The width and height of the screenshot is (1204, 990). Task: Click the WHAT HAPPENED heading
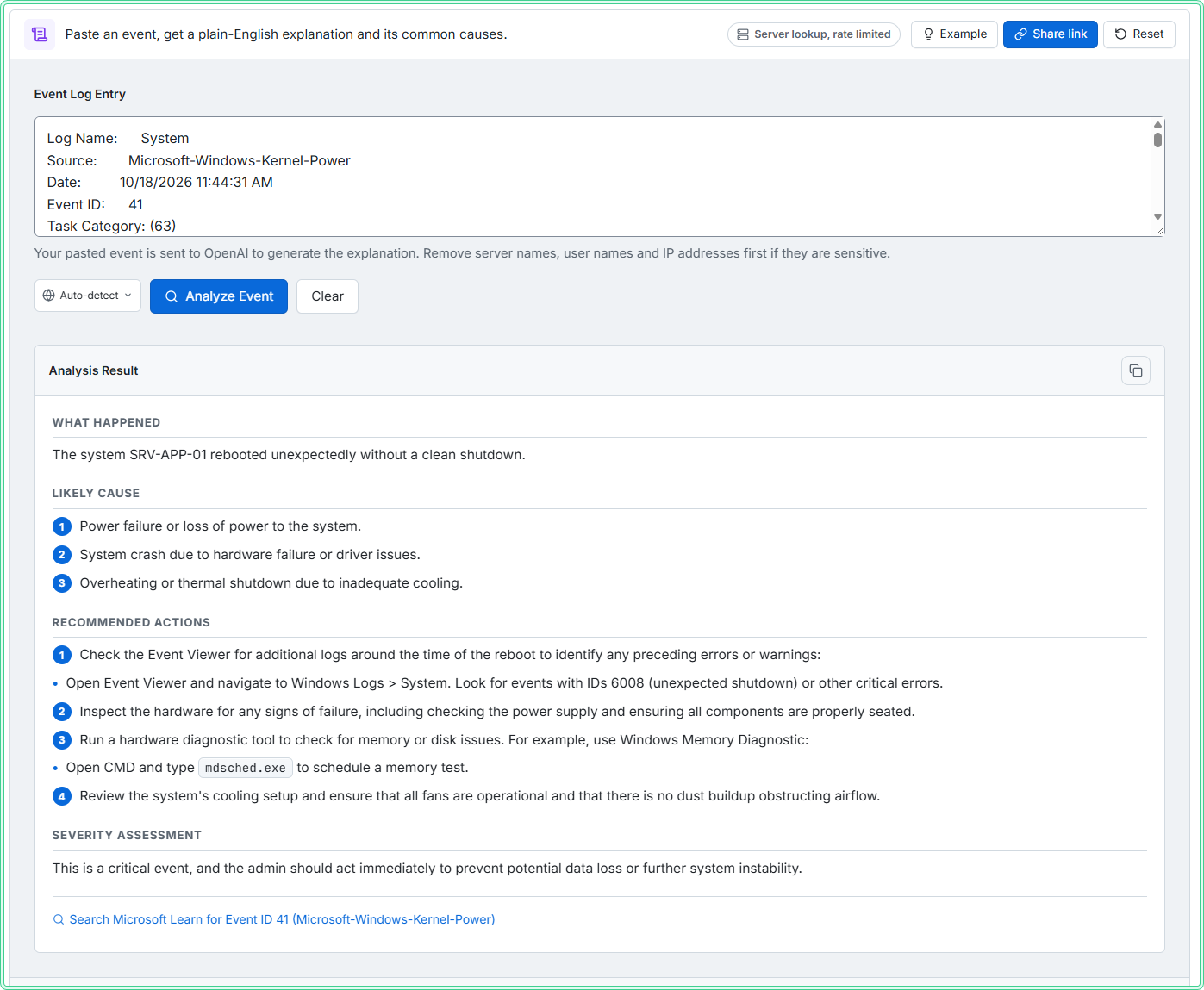pos(106,422)
